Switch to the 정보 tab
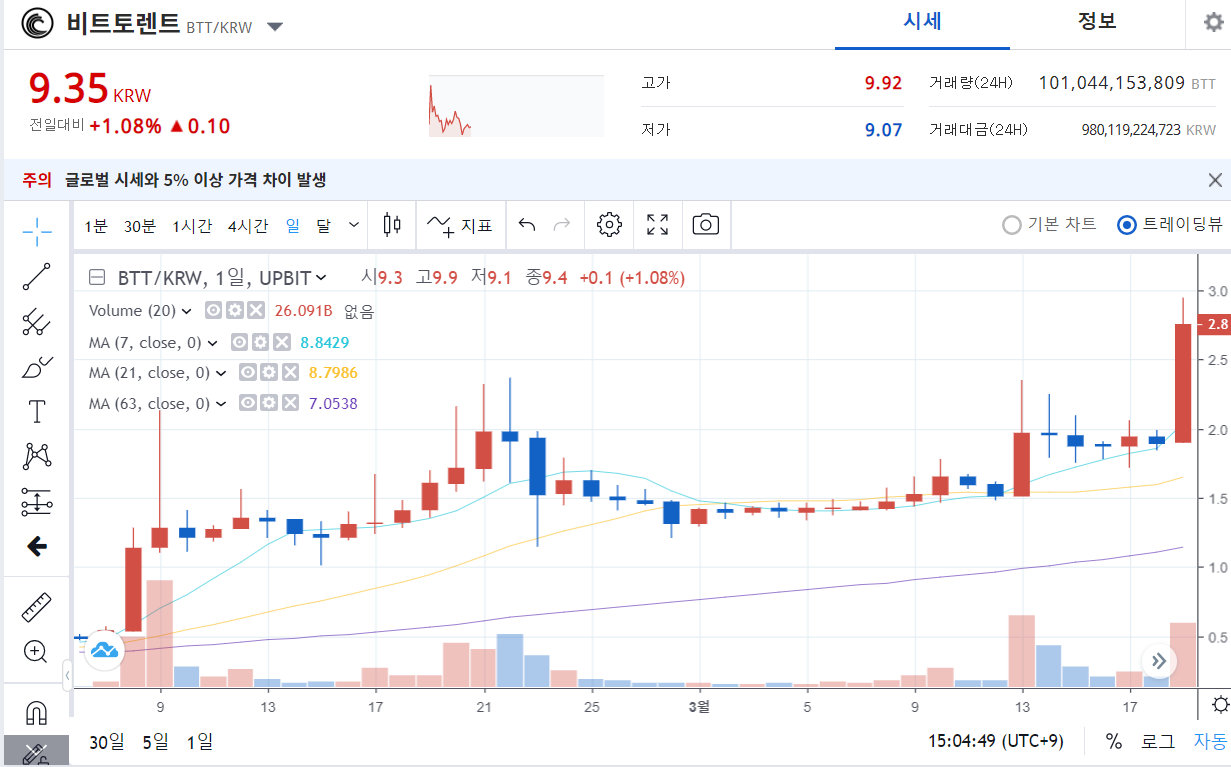 [1097, 22]
